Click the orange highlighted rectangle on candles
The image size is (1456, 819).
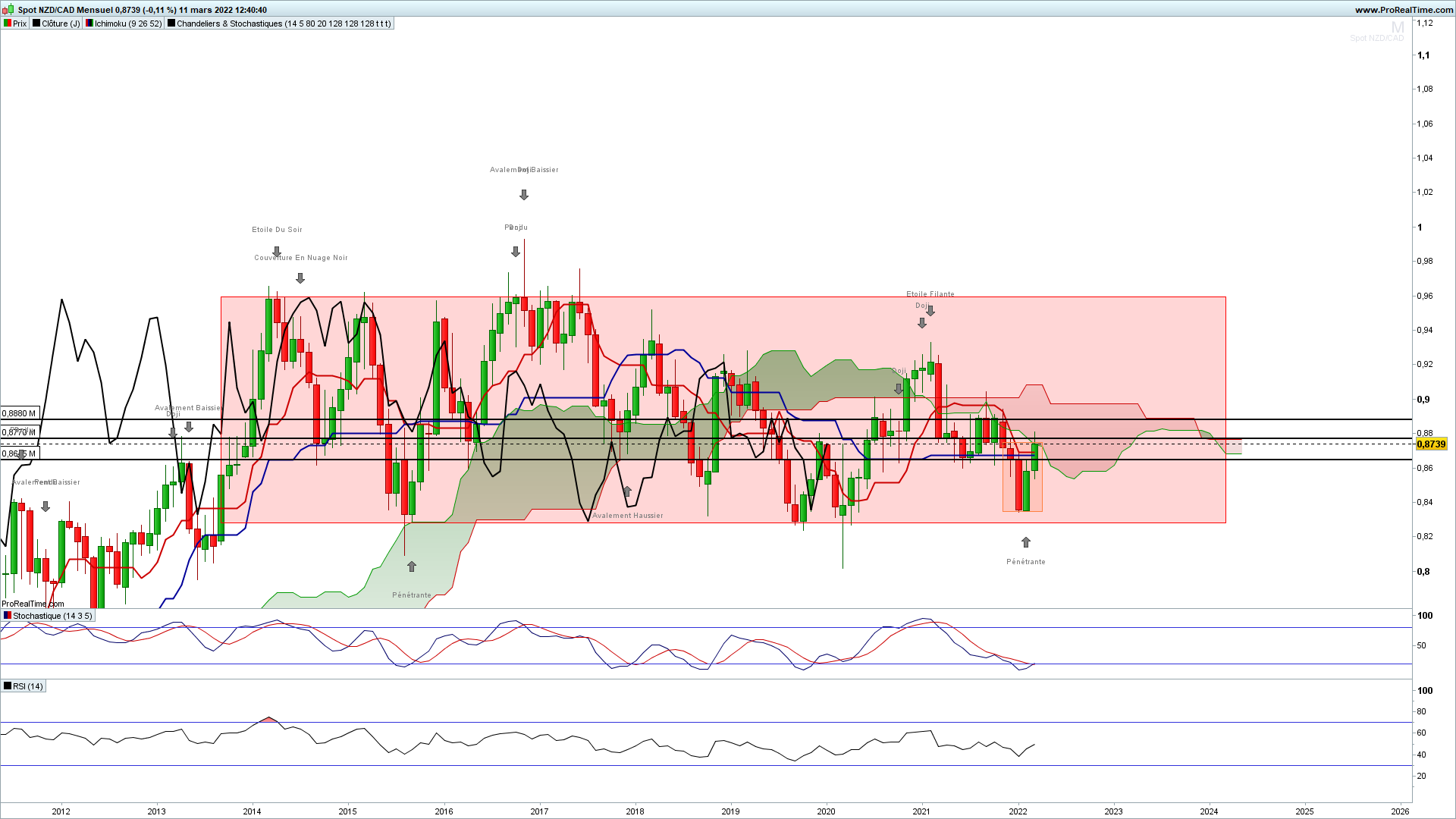point(1022,477)
